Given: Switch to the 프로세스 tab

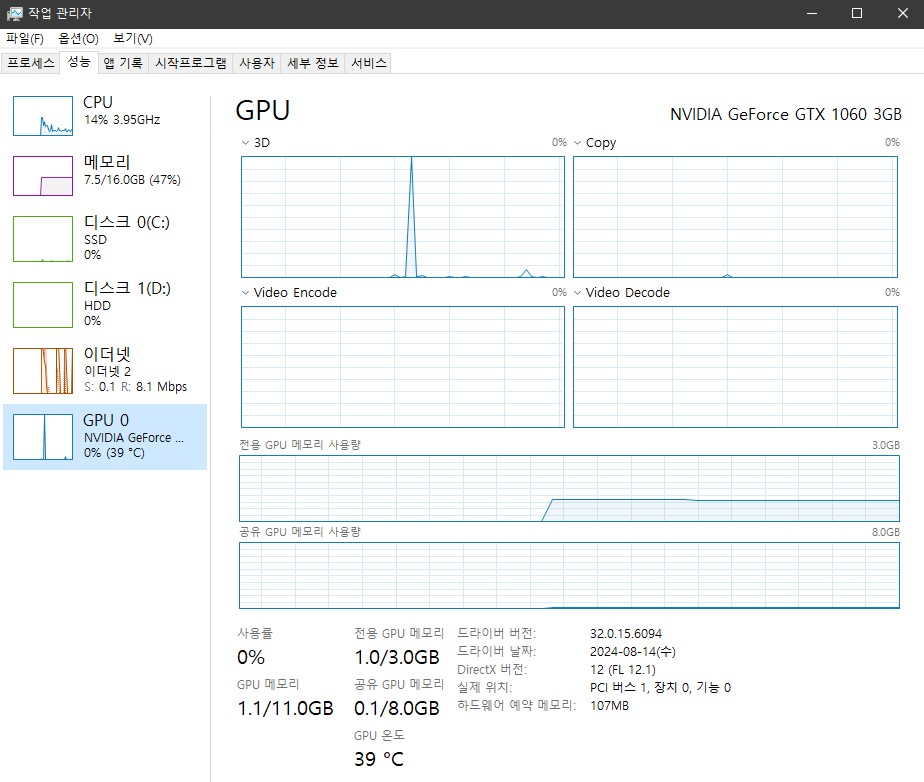Looking at the screenshot, I should (31, 63).
